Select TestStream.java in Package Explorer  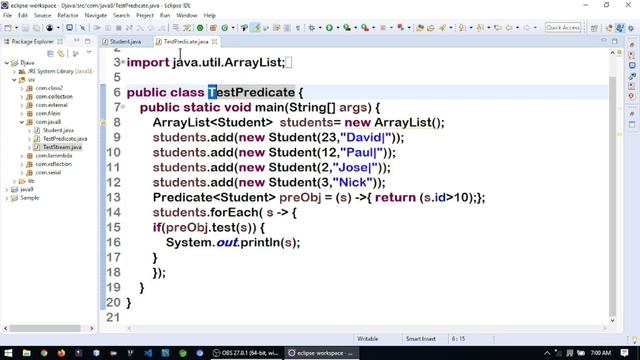point(62,147)
